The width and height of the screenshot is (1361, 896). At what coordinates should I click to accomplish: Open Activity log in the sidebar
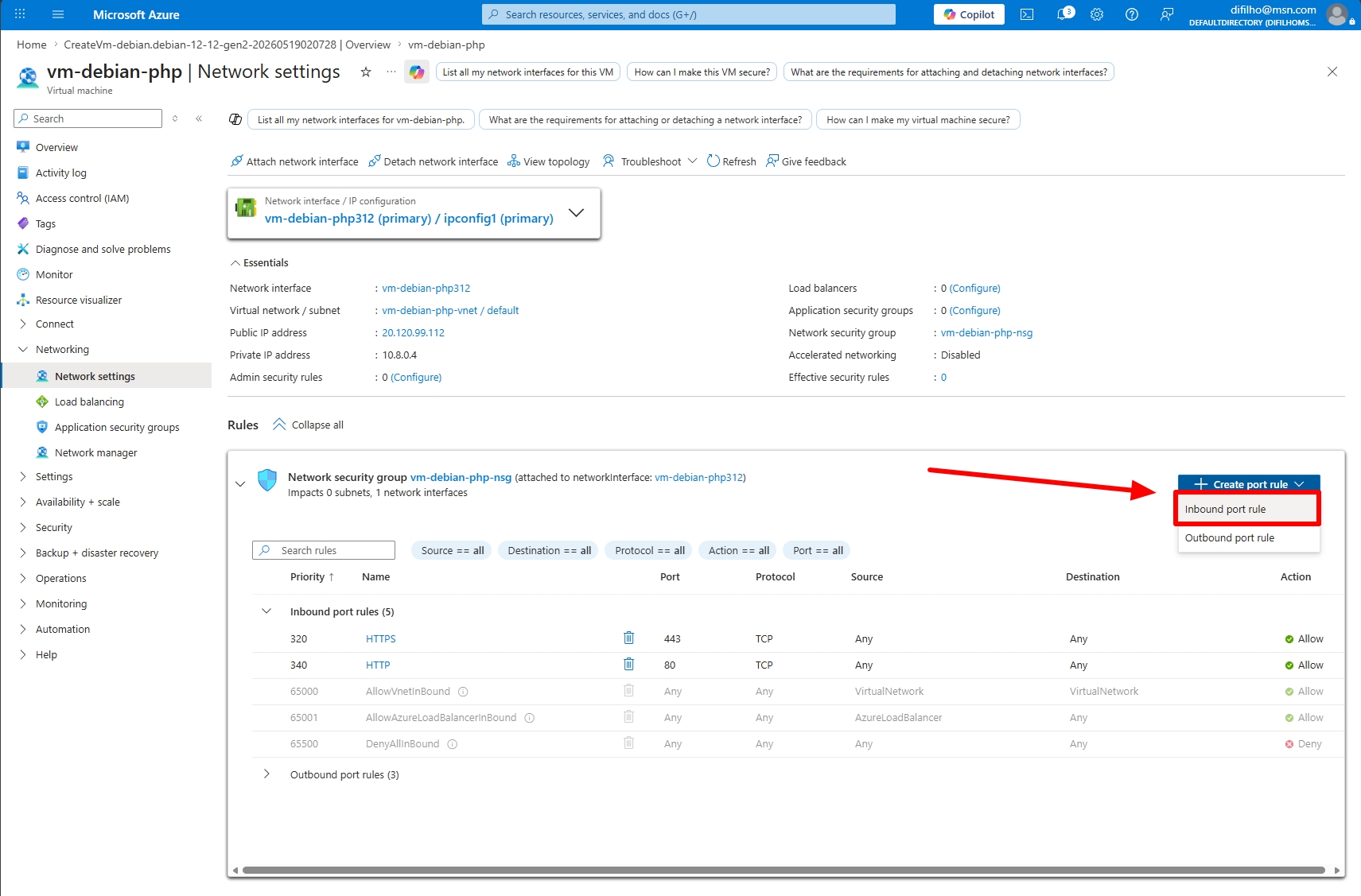[60, 173]
